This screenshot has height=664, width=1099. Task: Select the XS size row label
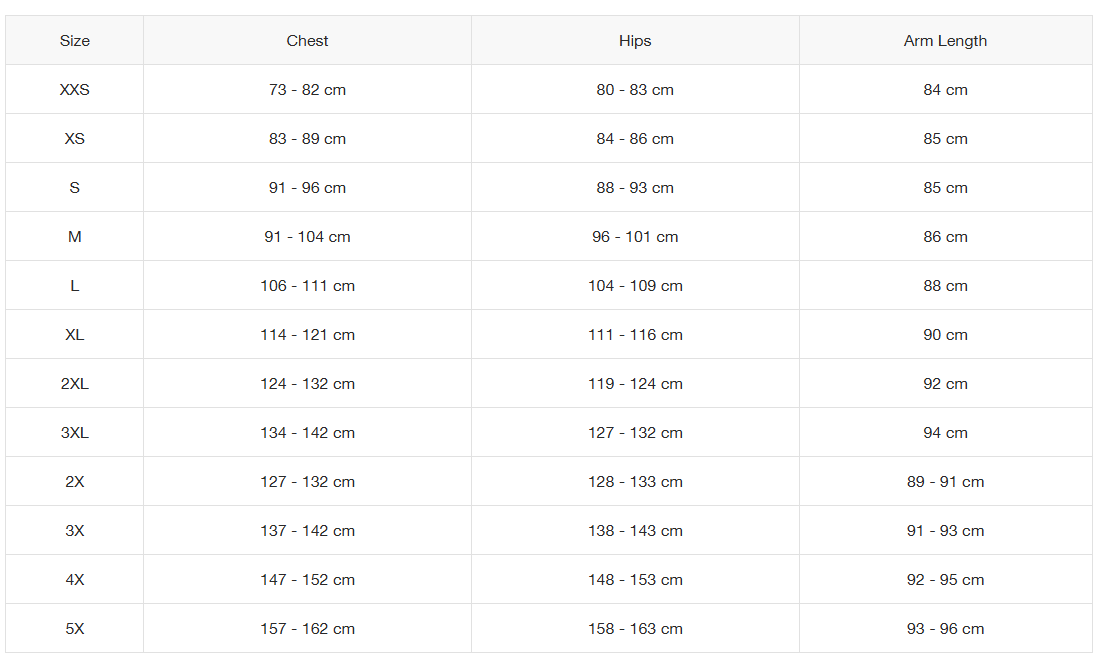(x=74, y=139)
